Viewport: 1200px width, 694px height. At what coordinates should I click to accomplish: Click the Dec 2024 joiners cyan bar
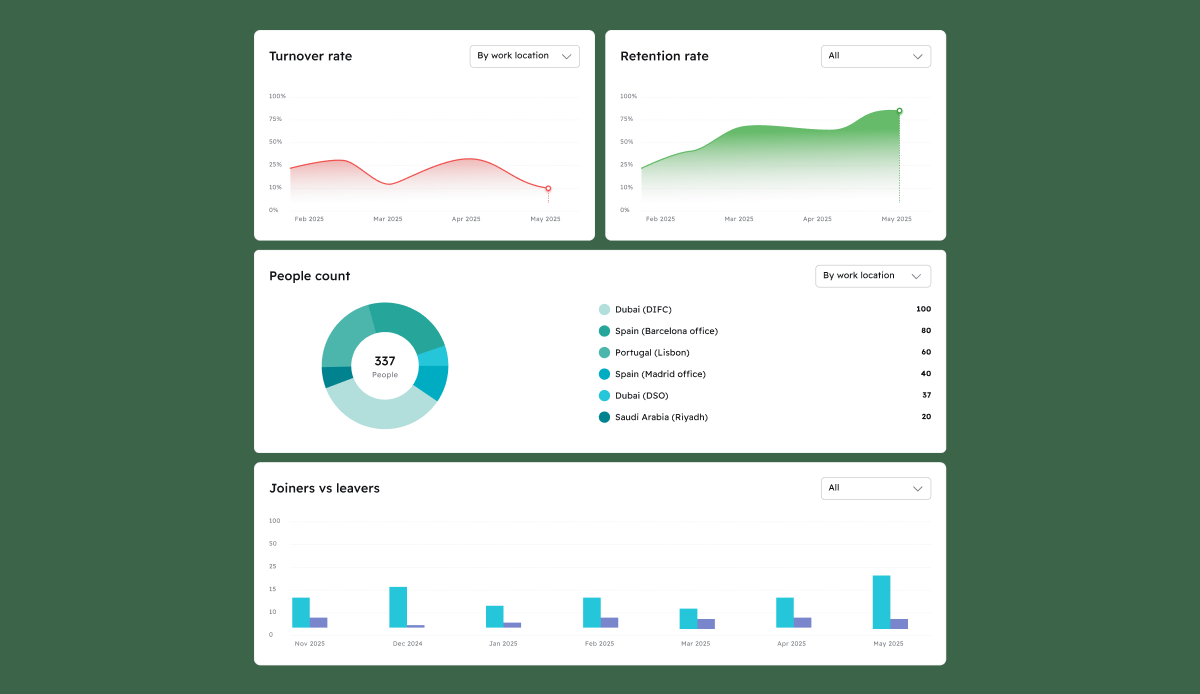(398, 607)
